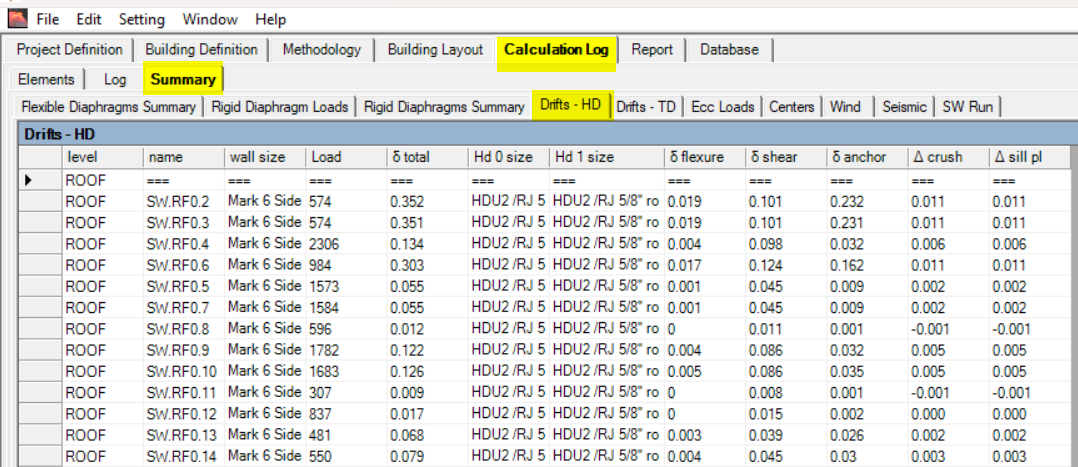Open the Setting menu
This screenshot has width=1078, height=467.
[x=142, y=19]
